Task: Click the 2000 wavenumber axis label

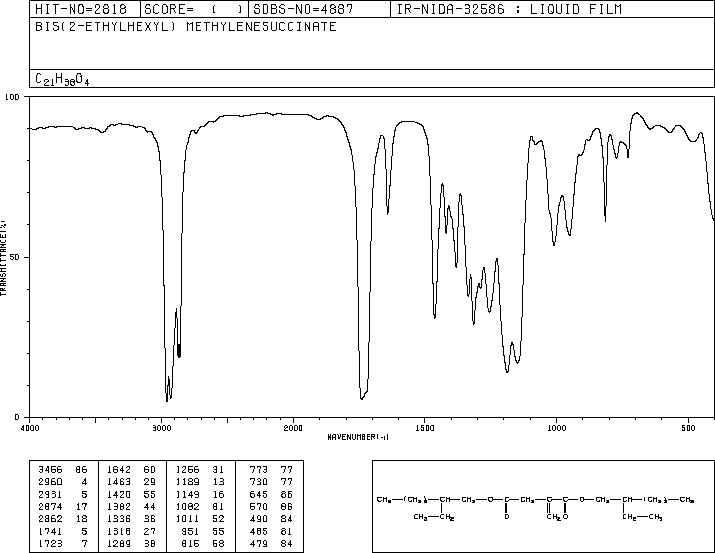Action: click(x=293, y=428)
